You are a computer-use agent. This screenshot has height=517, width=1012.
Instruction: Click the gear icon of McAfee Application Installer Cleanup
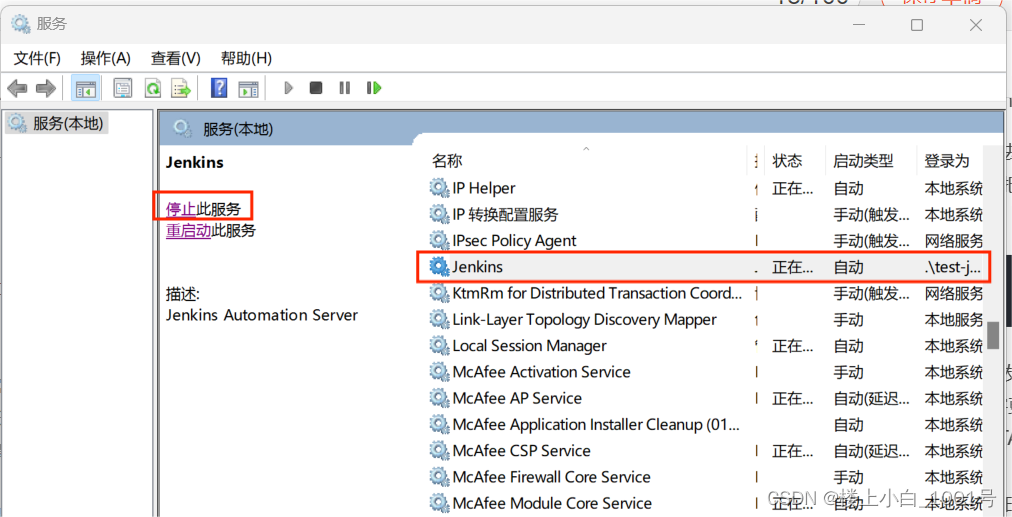[x=439, y=425]
